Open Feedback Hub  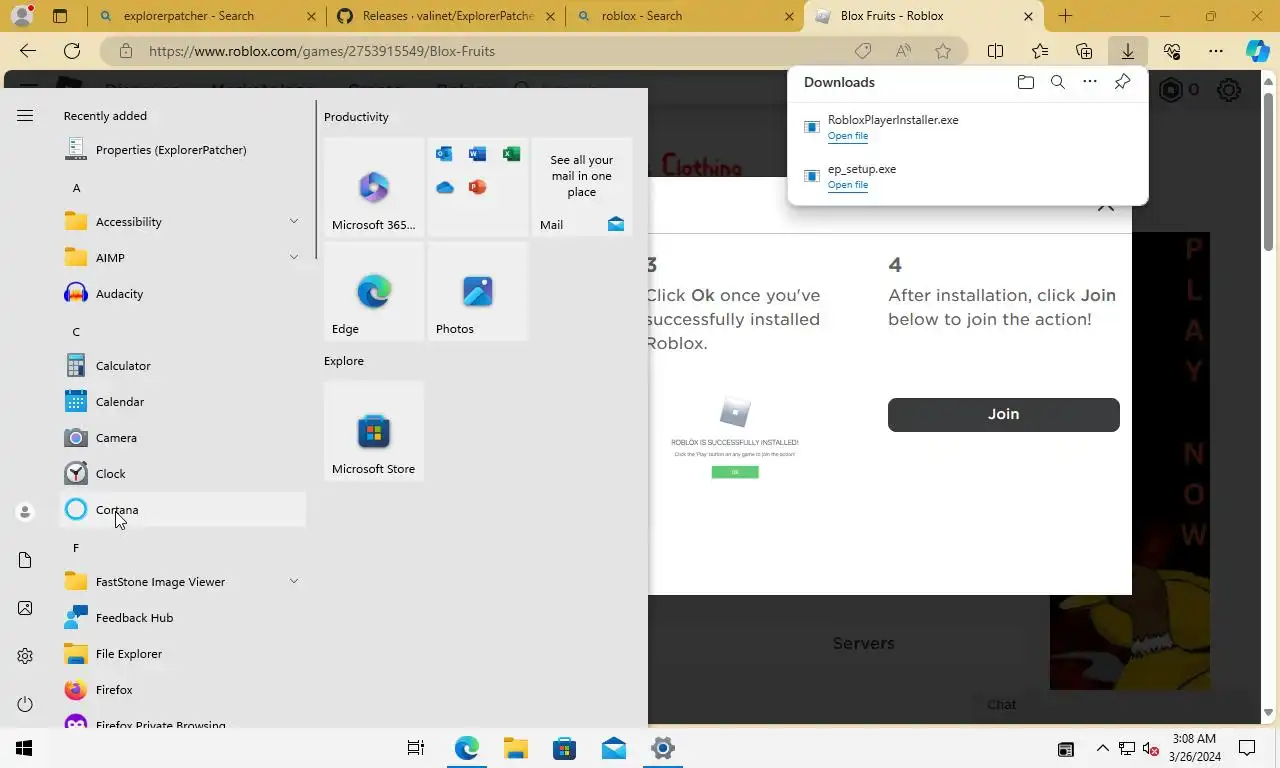pos(184,617)
